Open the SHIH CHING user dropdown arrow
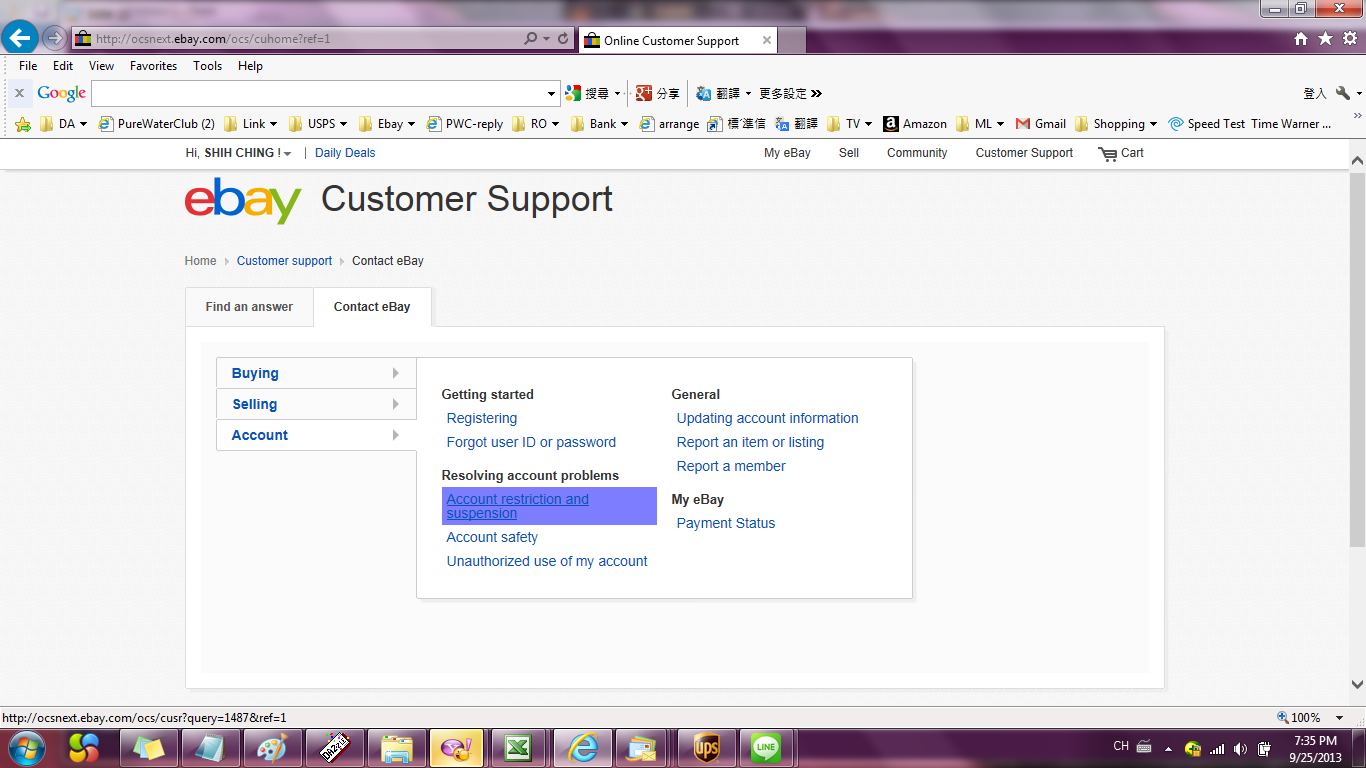Viewport: 1366px width, 768px height. pos(288,154)
